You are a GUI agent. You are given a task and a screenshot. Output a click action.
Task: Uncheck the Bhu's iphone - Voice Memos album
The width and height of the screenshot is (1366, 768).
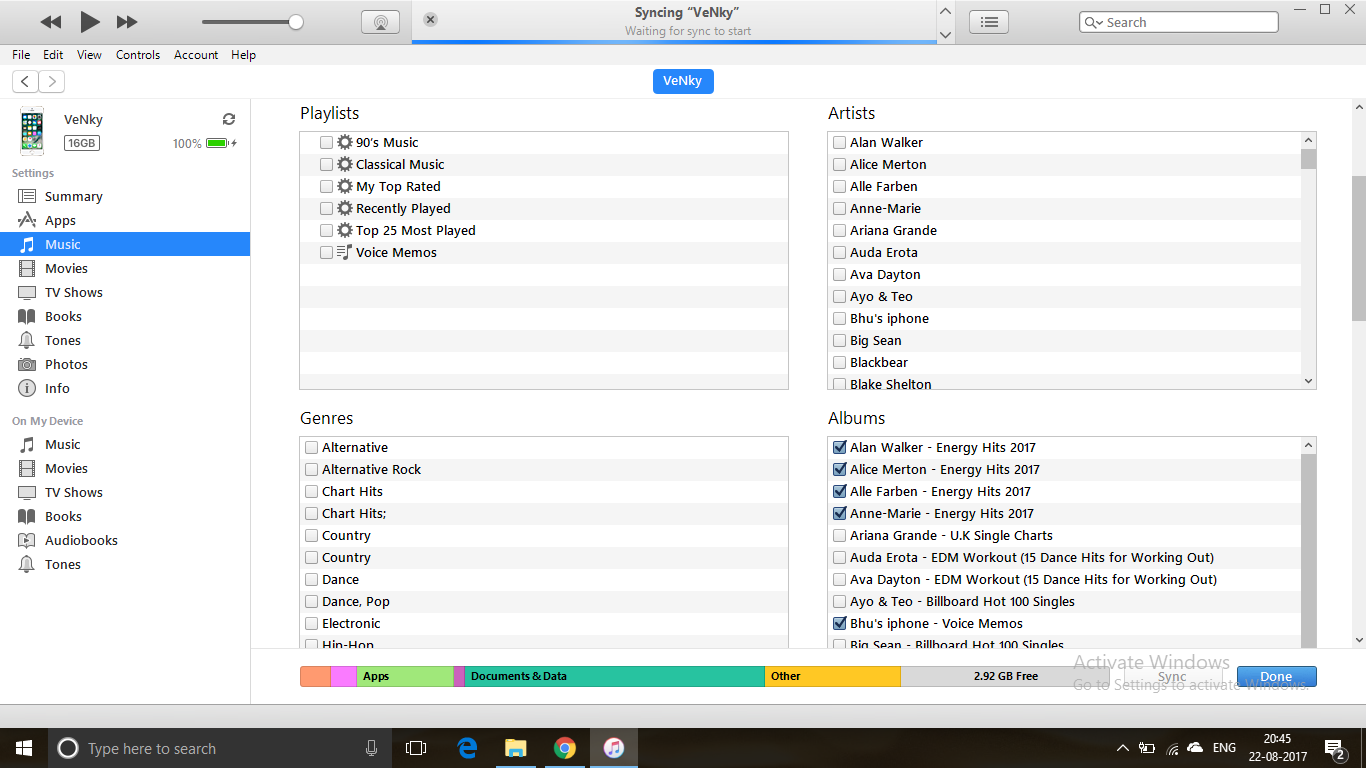click(x=840, y=624)
